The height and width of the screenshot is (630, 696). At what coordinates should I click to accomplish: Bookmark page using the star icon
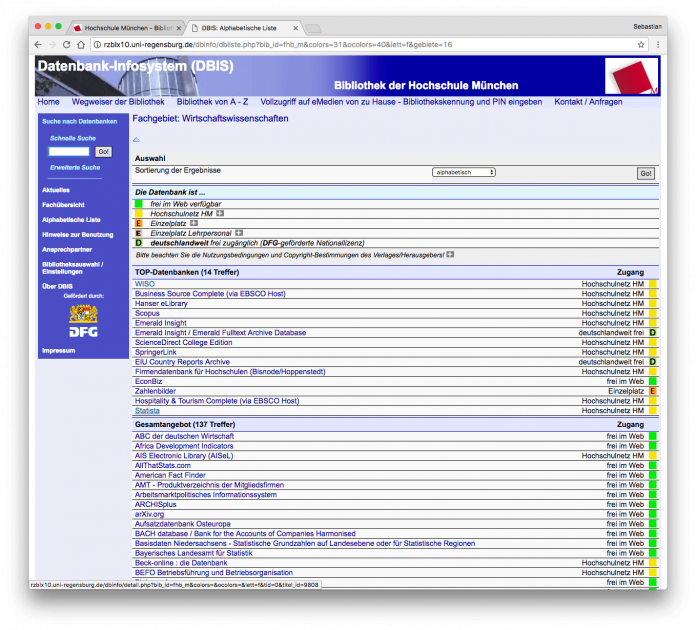tap(641, 45)
